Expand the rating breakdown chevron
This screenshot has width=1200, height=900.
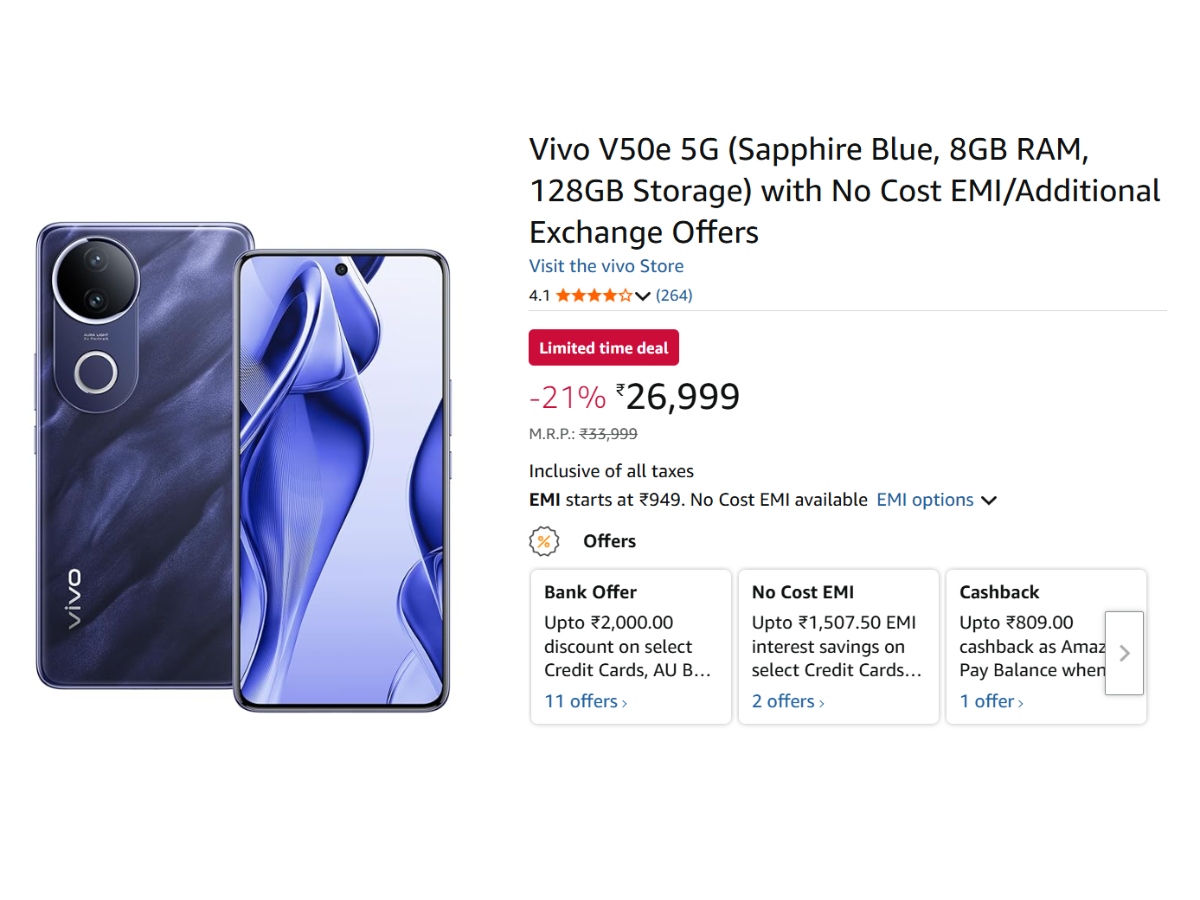[x=643, y=296]
